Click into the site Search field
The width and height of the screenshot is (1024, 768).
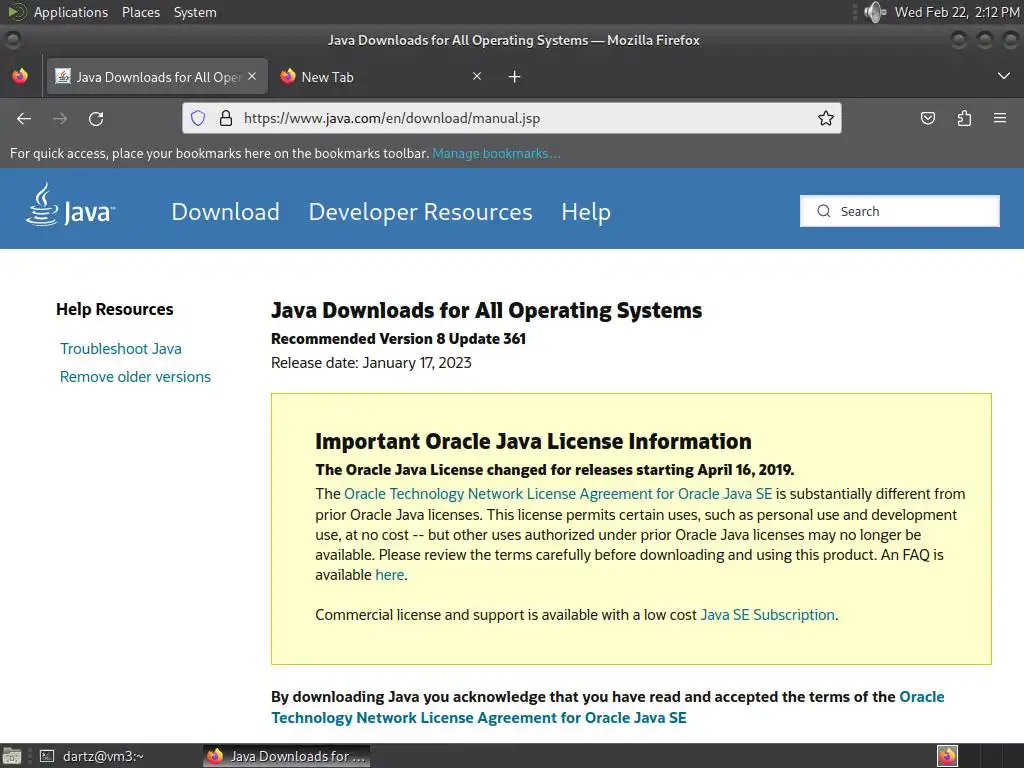899,211
